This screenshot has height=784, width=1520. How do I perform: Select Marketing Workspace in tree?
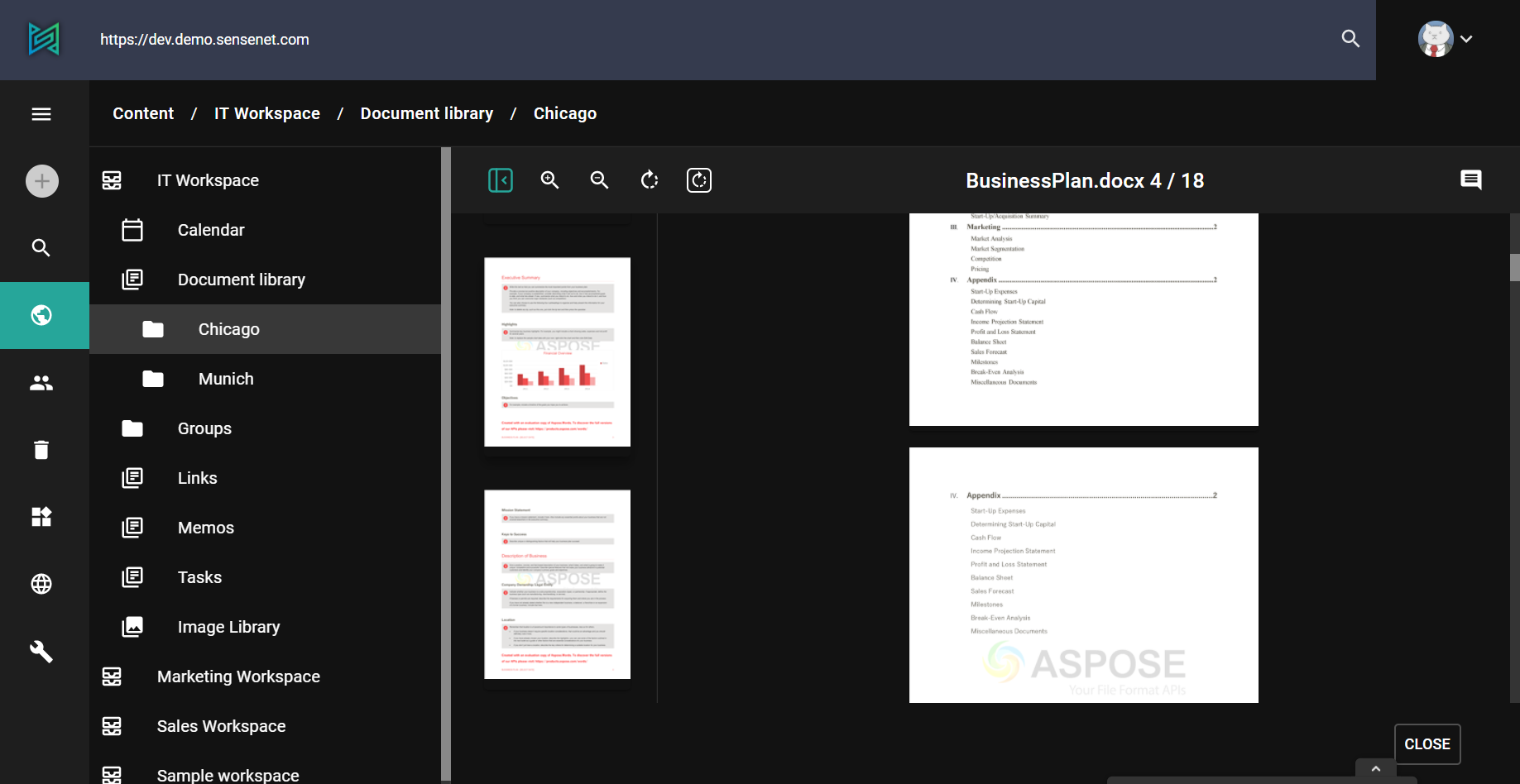tap(265, 676)
